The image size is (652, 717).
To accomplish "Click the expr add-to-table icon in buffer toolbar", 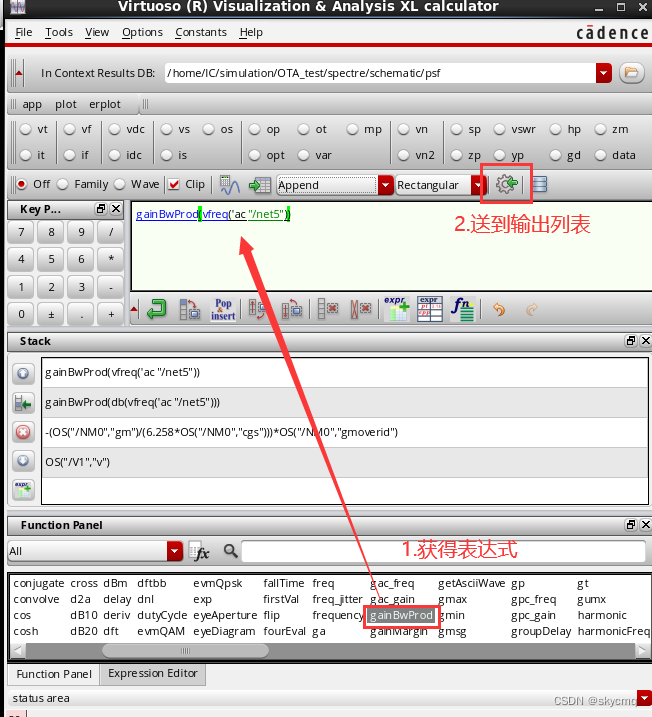I will [396, 309].
